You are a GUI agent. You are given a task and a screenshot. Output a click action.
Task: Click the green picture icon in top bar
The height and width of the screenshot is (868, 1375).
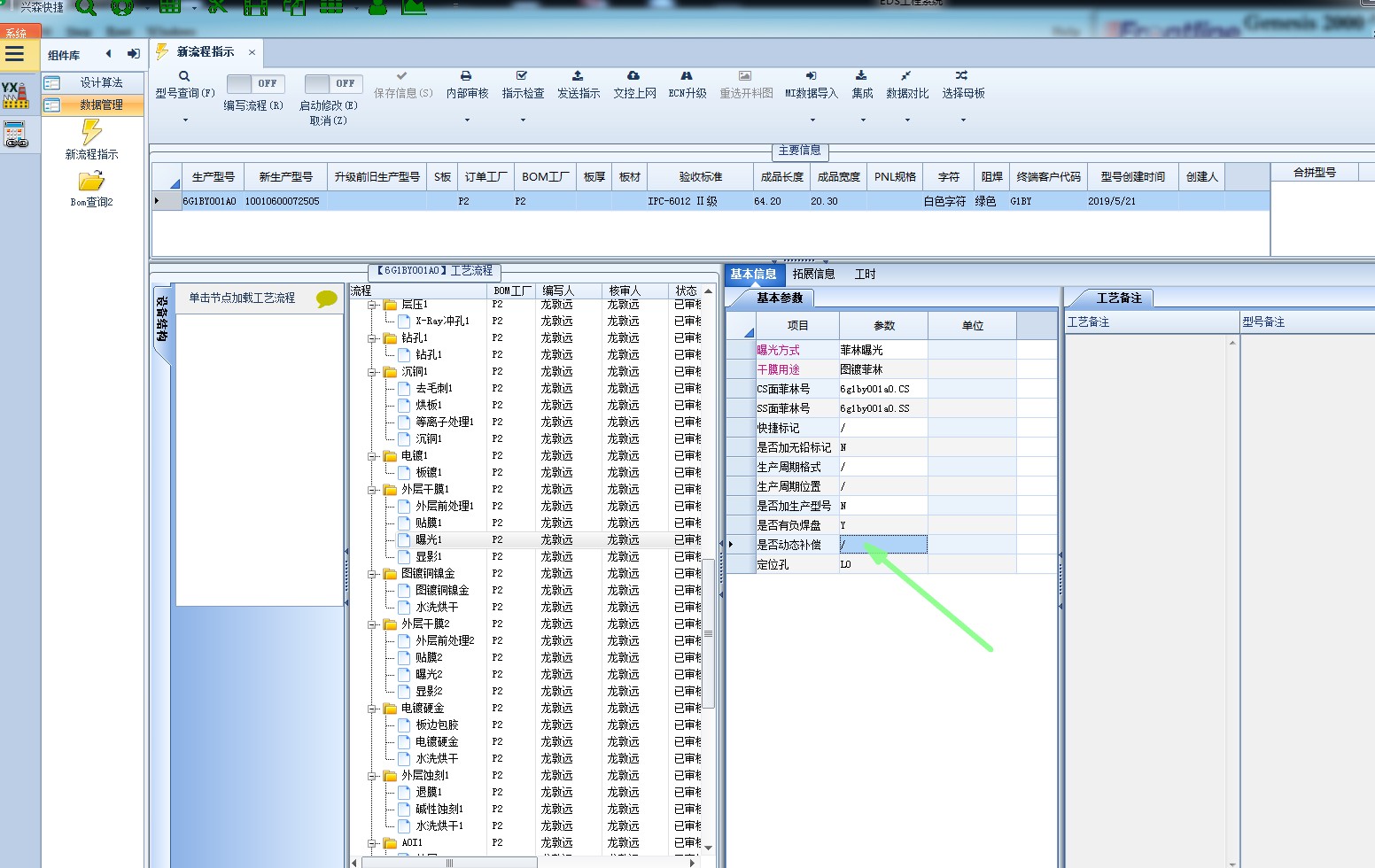click(414, 7)
